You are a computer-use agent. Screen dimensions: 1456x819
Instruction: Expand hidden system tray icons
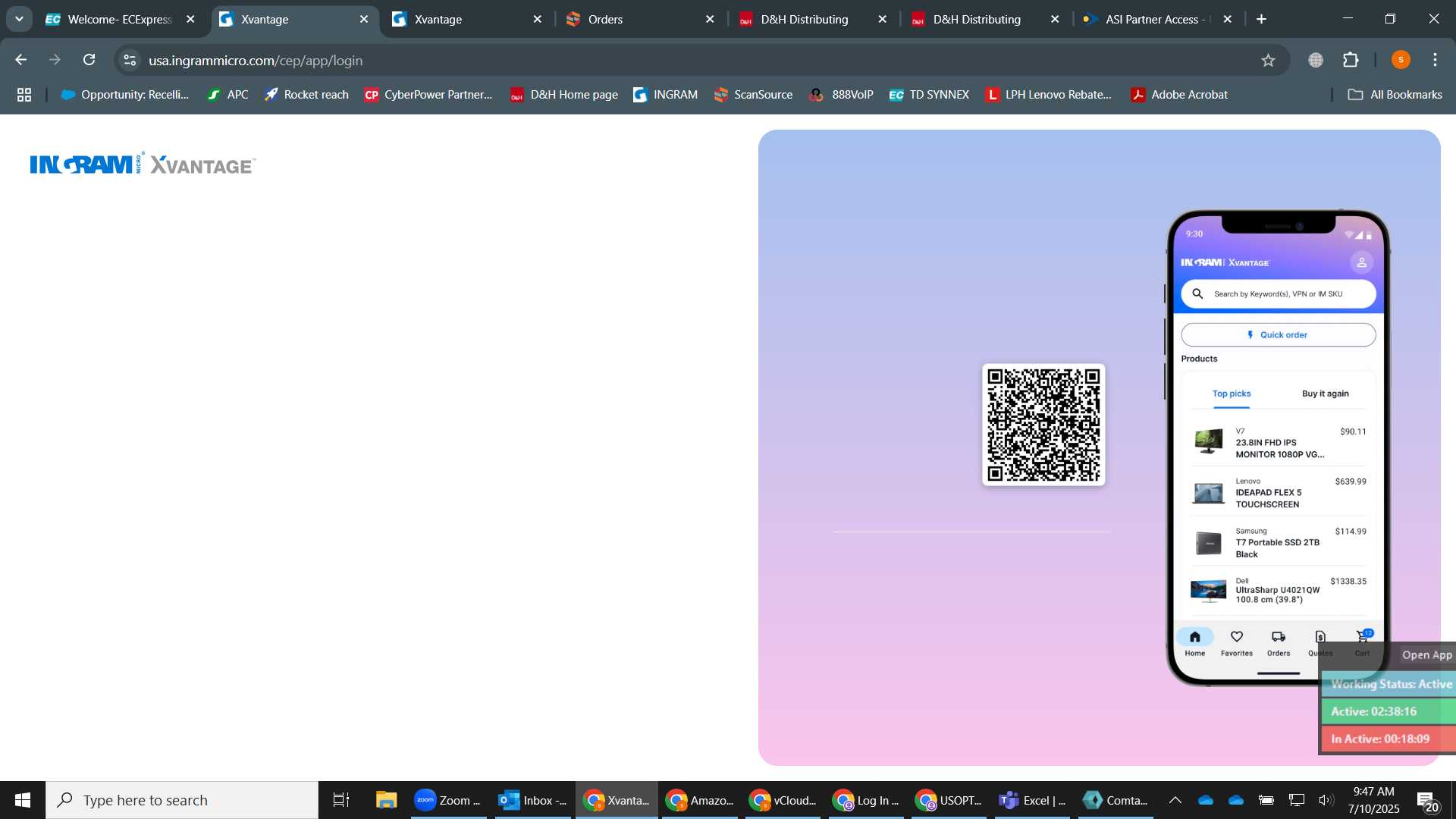pyautogui.click(x=1175, y=800)
